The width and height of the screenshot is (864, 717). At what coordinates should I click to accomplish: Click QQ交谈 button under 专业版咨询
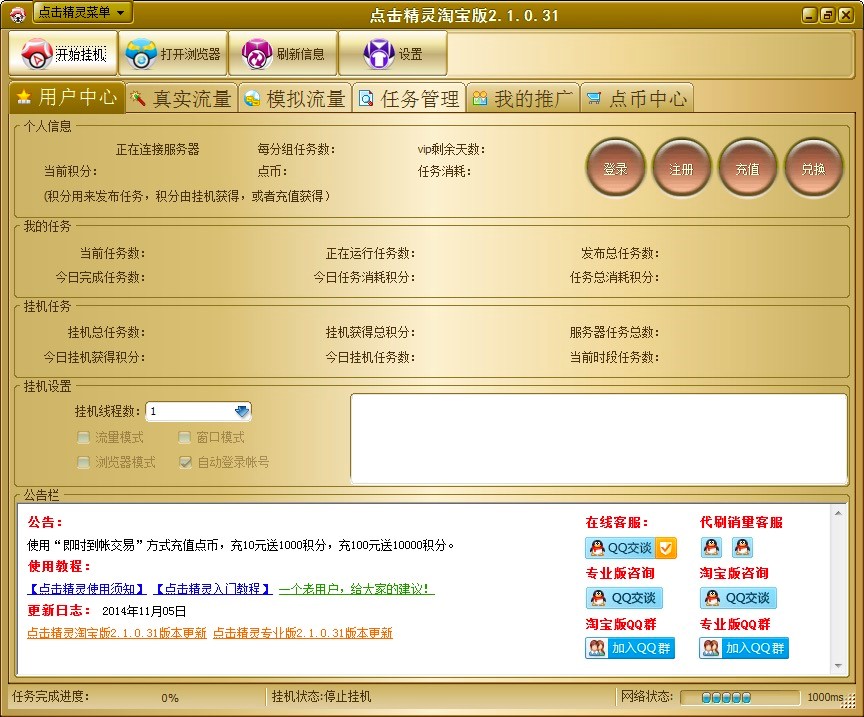pyautogui.click(x=624, y=598)
